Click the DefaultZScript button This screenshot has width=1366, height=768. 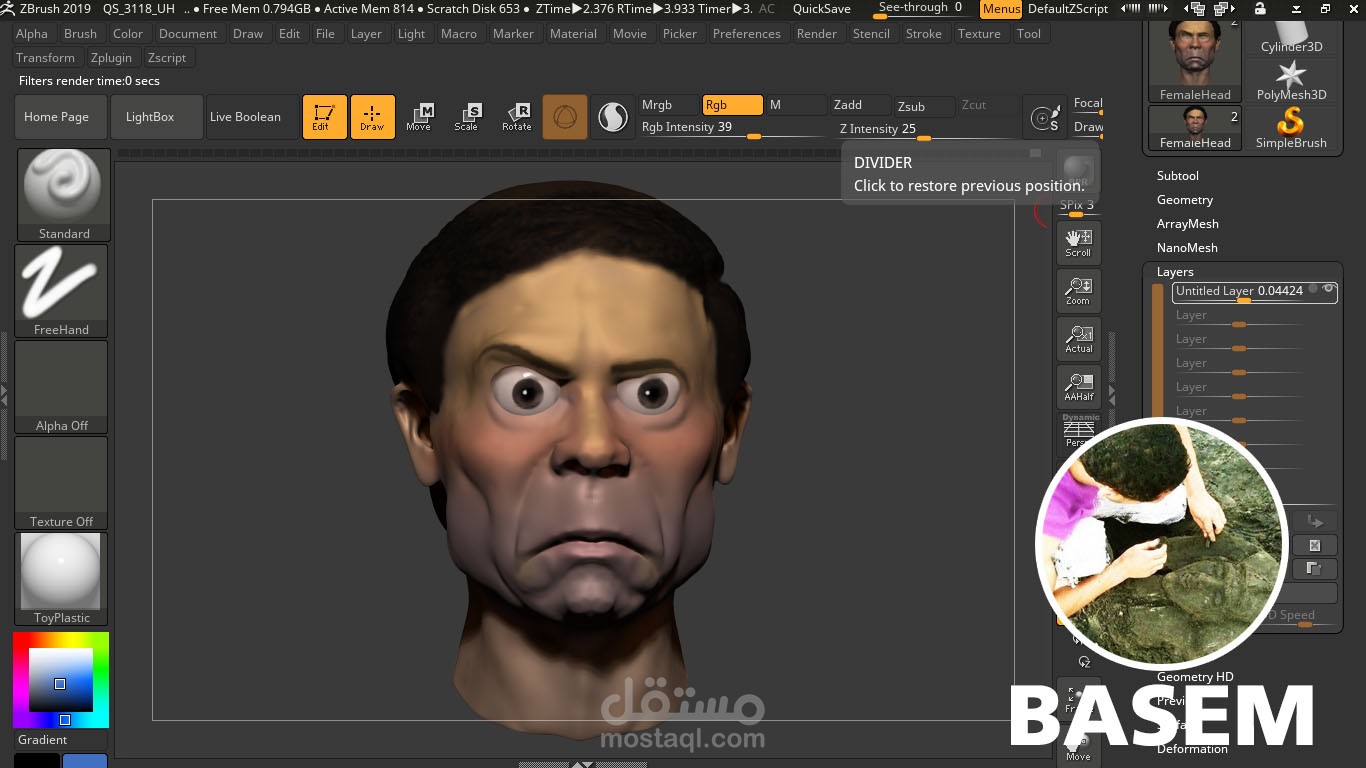(1068, 9)
